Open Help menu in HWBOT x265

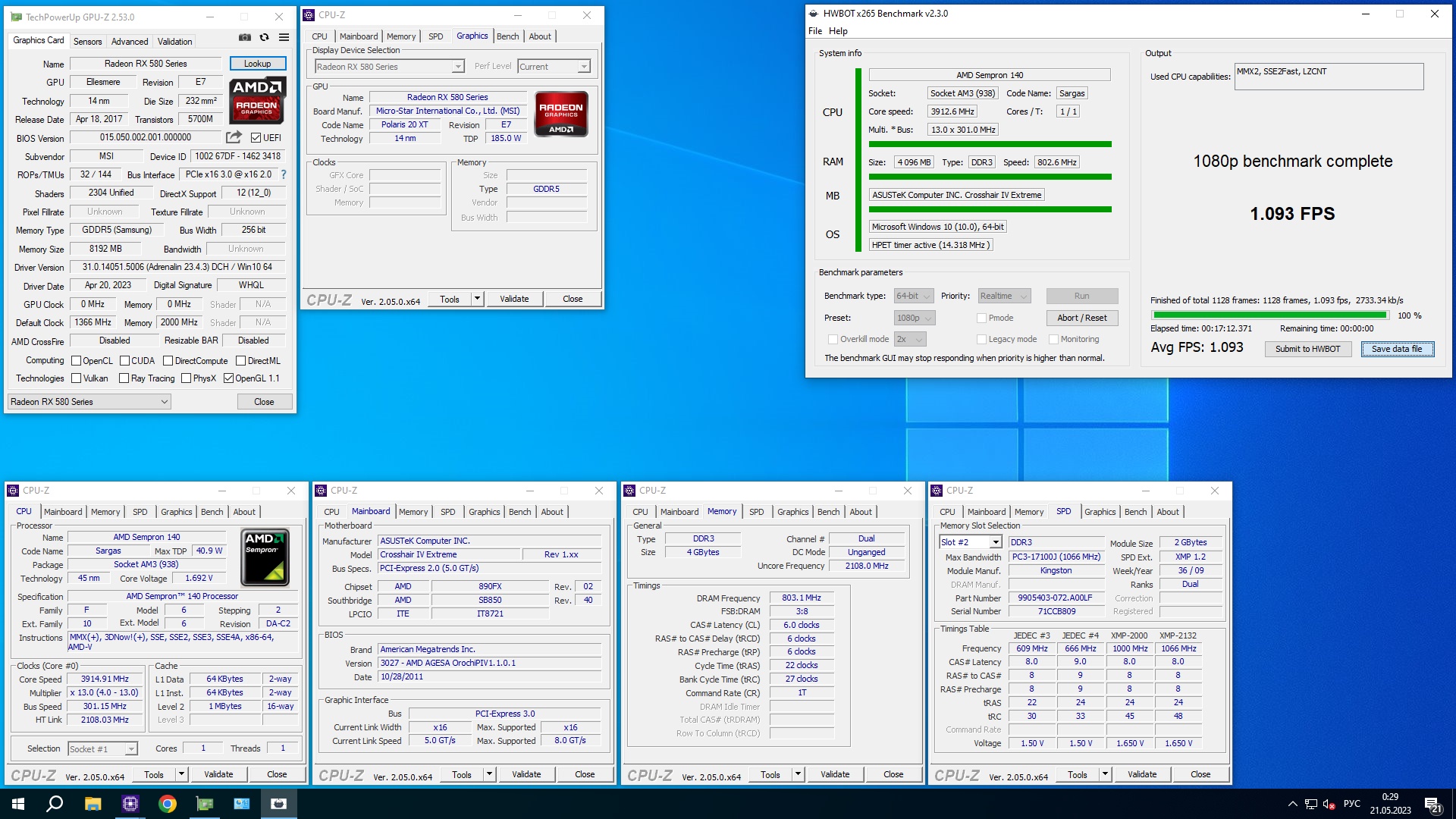[x=838, y=31]
